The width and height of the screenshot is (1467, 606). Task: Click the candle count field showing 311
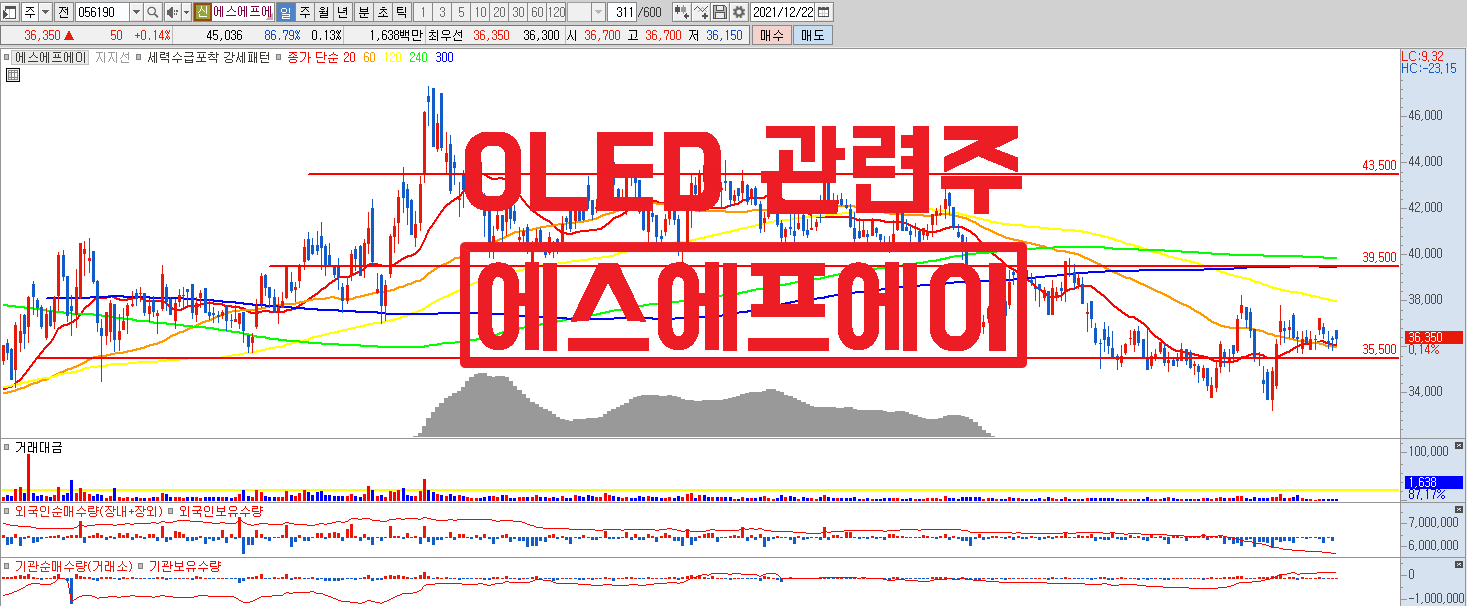[x=622, y=12]
